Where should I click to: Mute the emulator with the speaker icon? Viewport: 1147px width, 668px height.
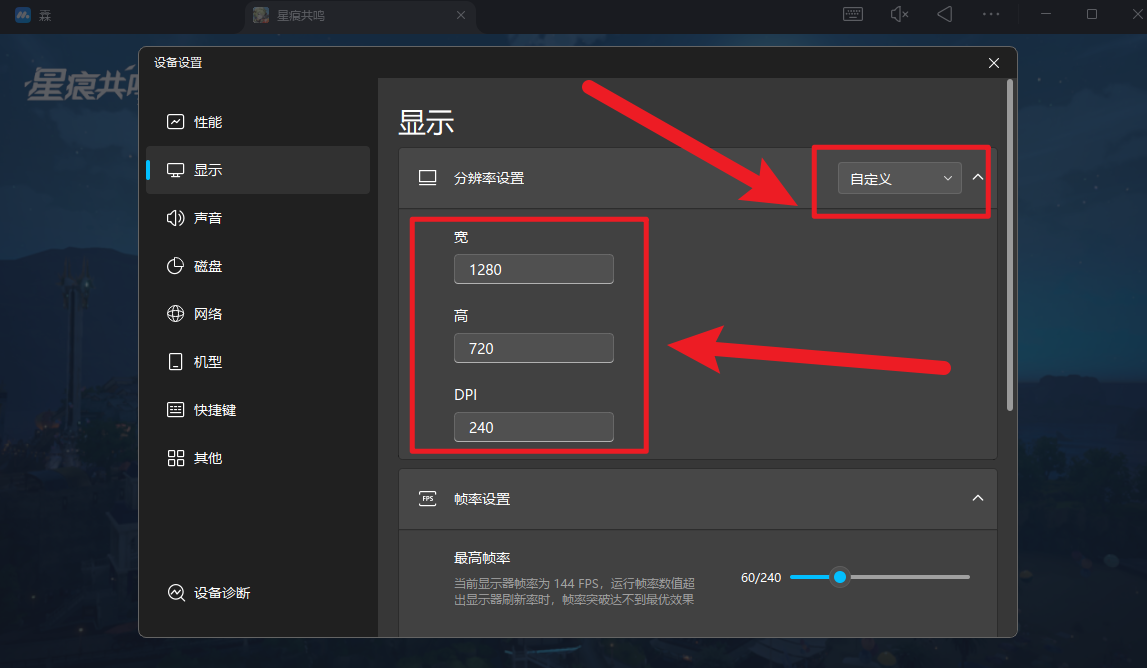[899, 14]
